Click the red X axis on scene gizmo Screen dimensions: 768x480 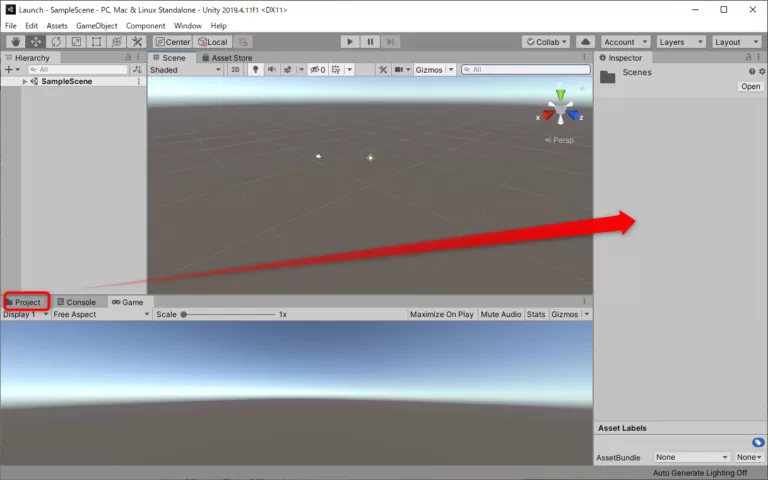(x=549, y=115)
